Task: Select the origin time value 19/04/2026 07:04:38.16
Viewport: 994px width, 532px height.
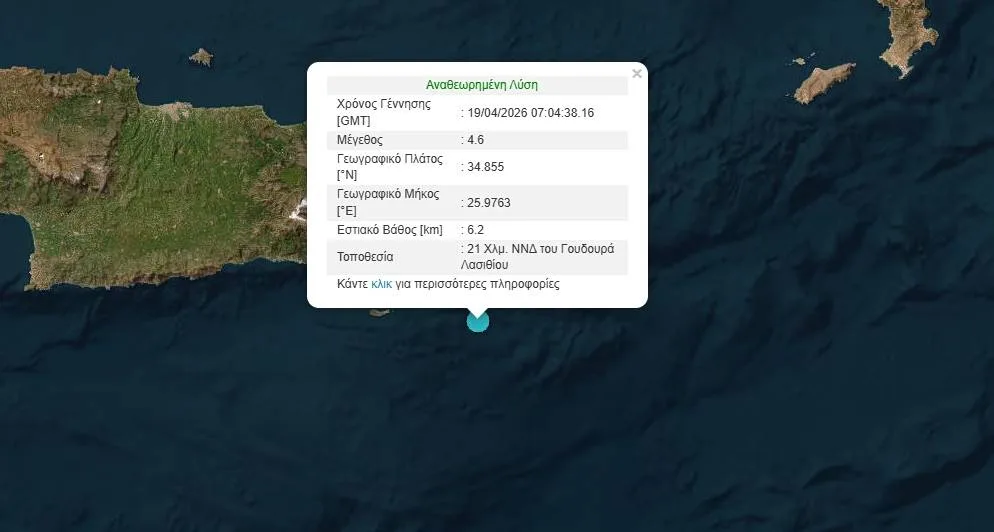Action: pos(530,113)
